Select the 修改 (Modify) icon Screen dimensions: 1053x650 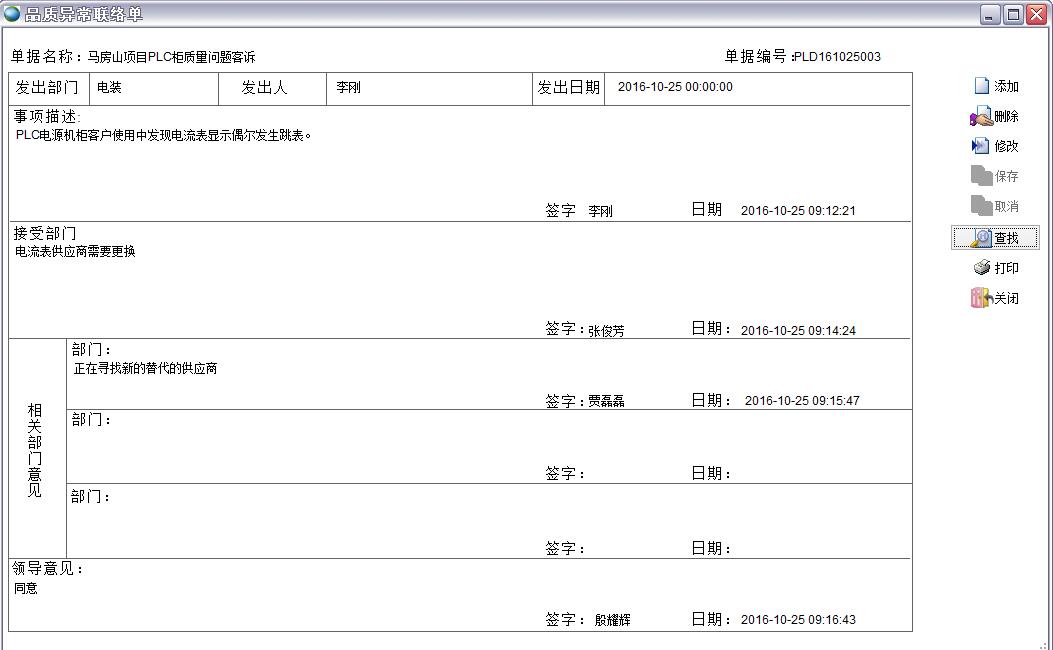[997, 146]
